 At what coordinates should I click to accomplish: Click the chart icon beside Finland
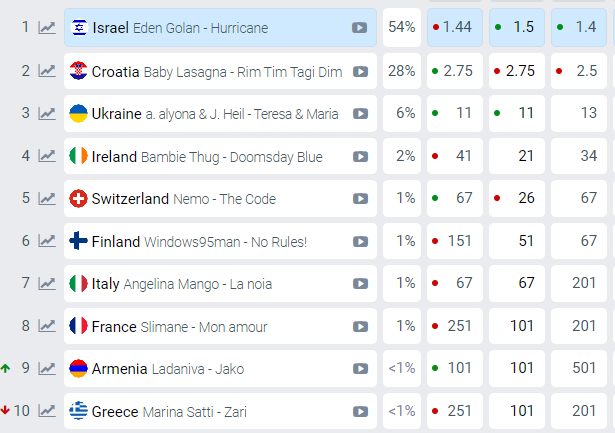click(x=47, y=241)
